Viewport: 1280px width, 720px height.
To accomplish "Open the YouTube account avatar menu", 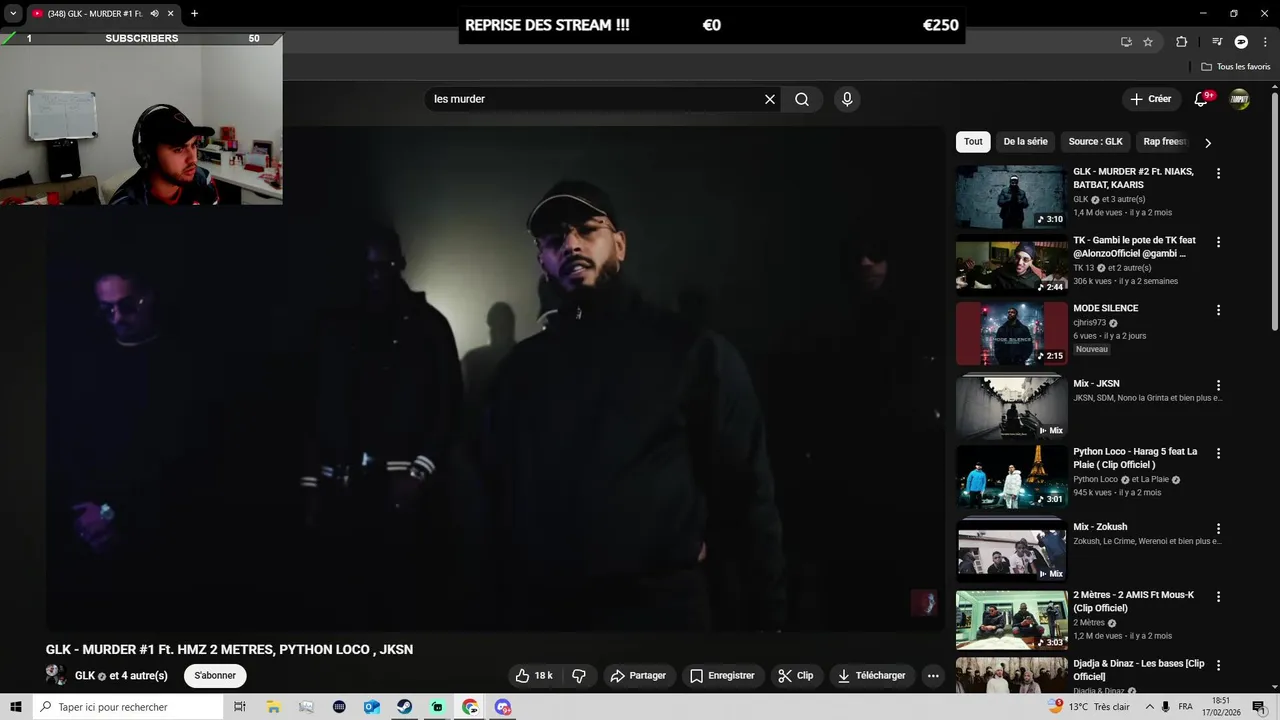I will pyautogui.click(x=1240, y=99).
